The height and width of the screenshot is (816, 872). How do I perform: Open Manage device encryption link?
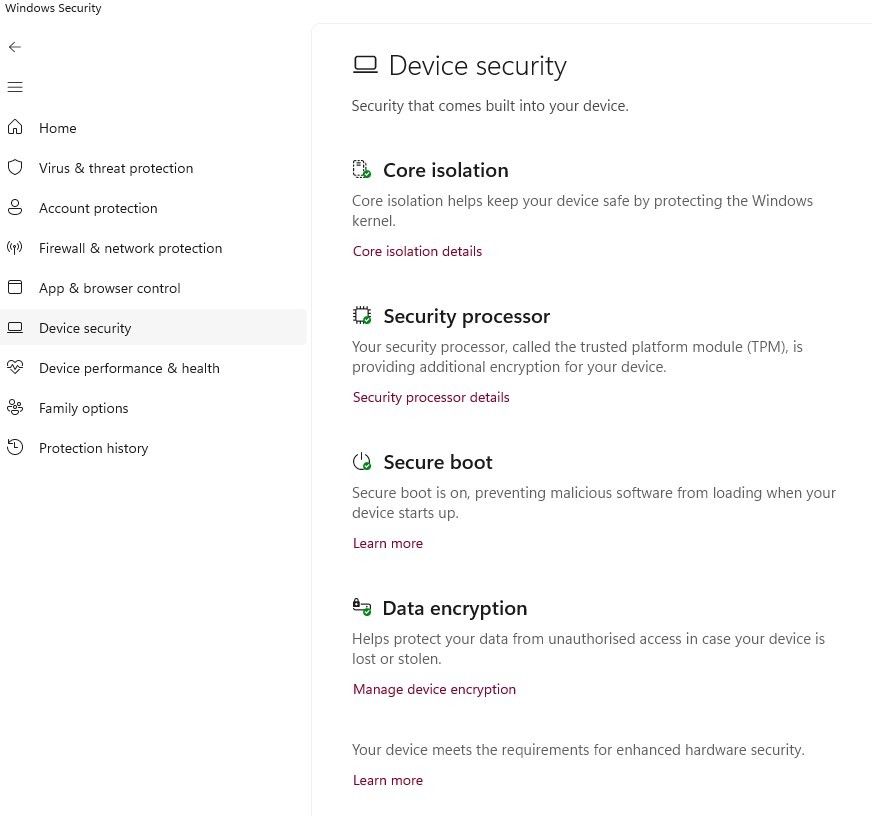434,690
